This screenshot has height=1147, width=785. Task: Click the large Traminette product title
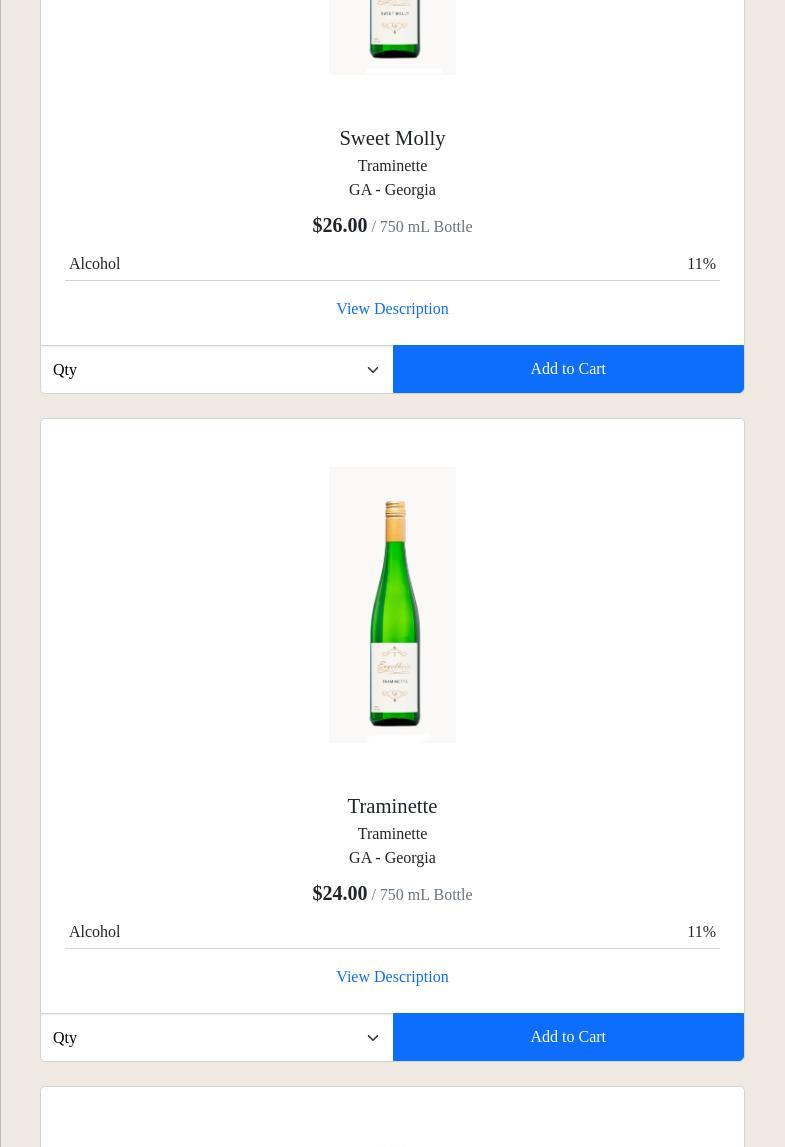[392, 806]
